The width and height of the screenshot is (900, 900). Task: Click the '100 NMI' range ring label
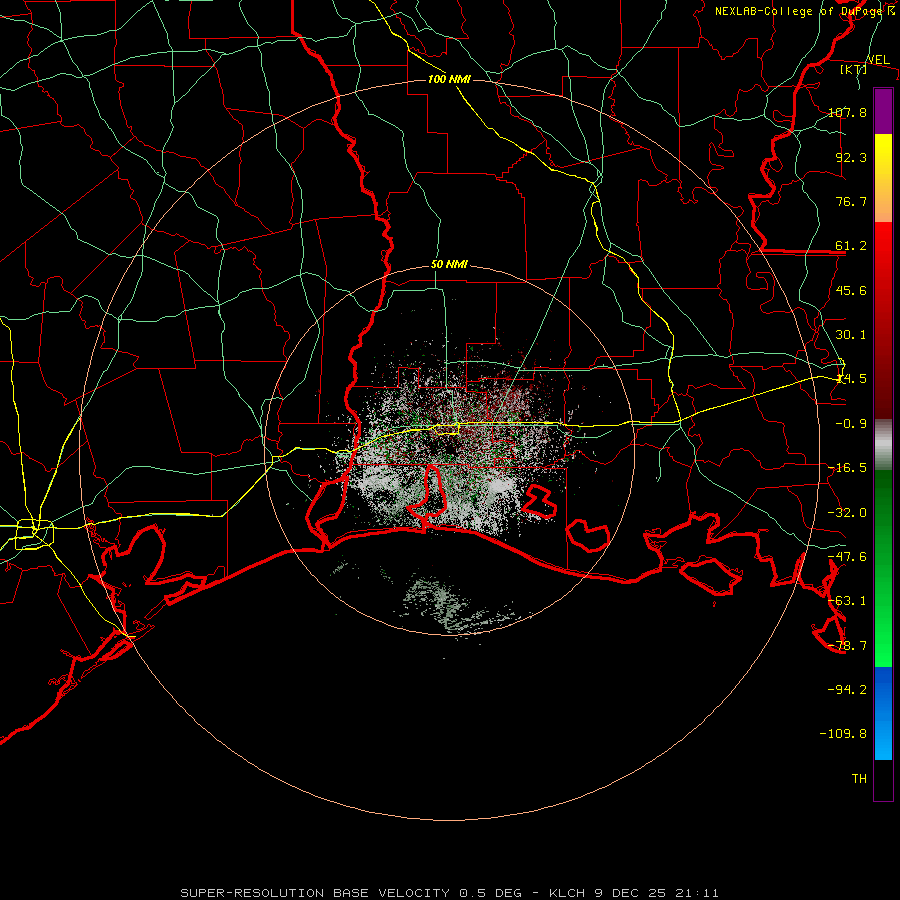click(449, 79)
